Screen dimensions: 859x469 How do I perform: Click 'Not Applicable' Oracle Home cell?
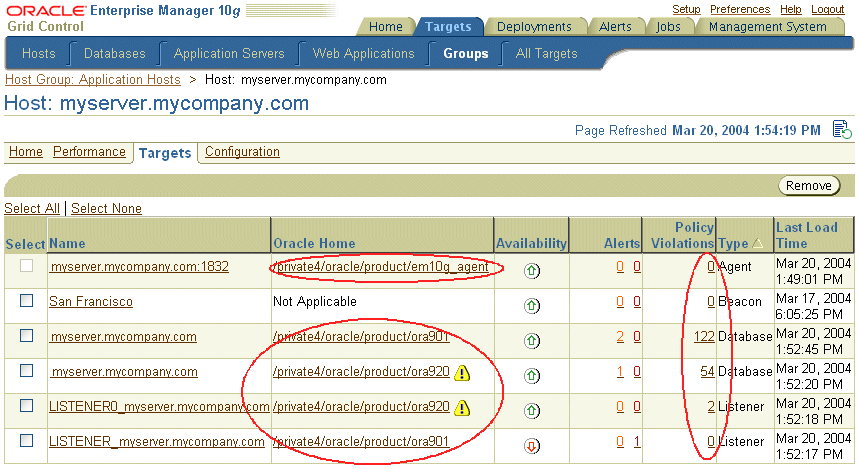point(314,302)
